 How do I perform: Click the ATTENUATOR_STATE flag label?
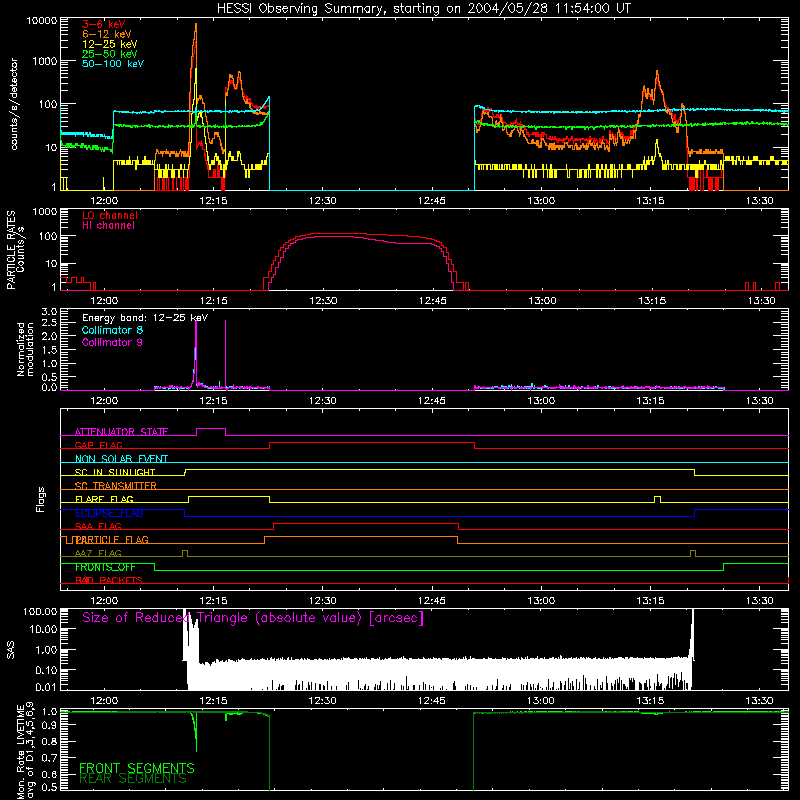coord(121,432)
